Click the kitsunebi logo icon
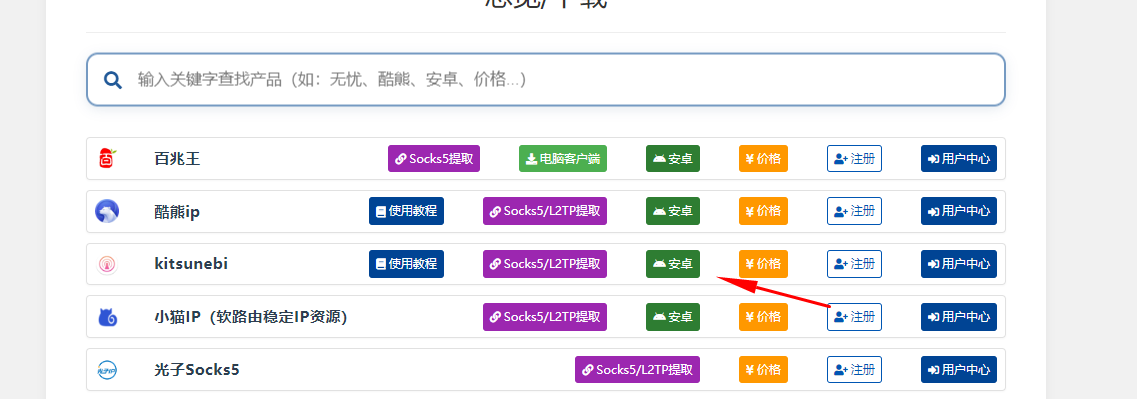The image size is (1137, 399). (107, 264)
